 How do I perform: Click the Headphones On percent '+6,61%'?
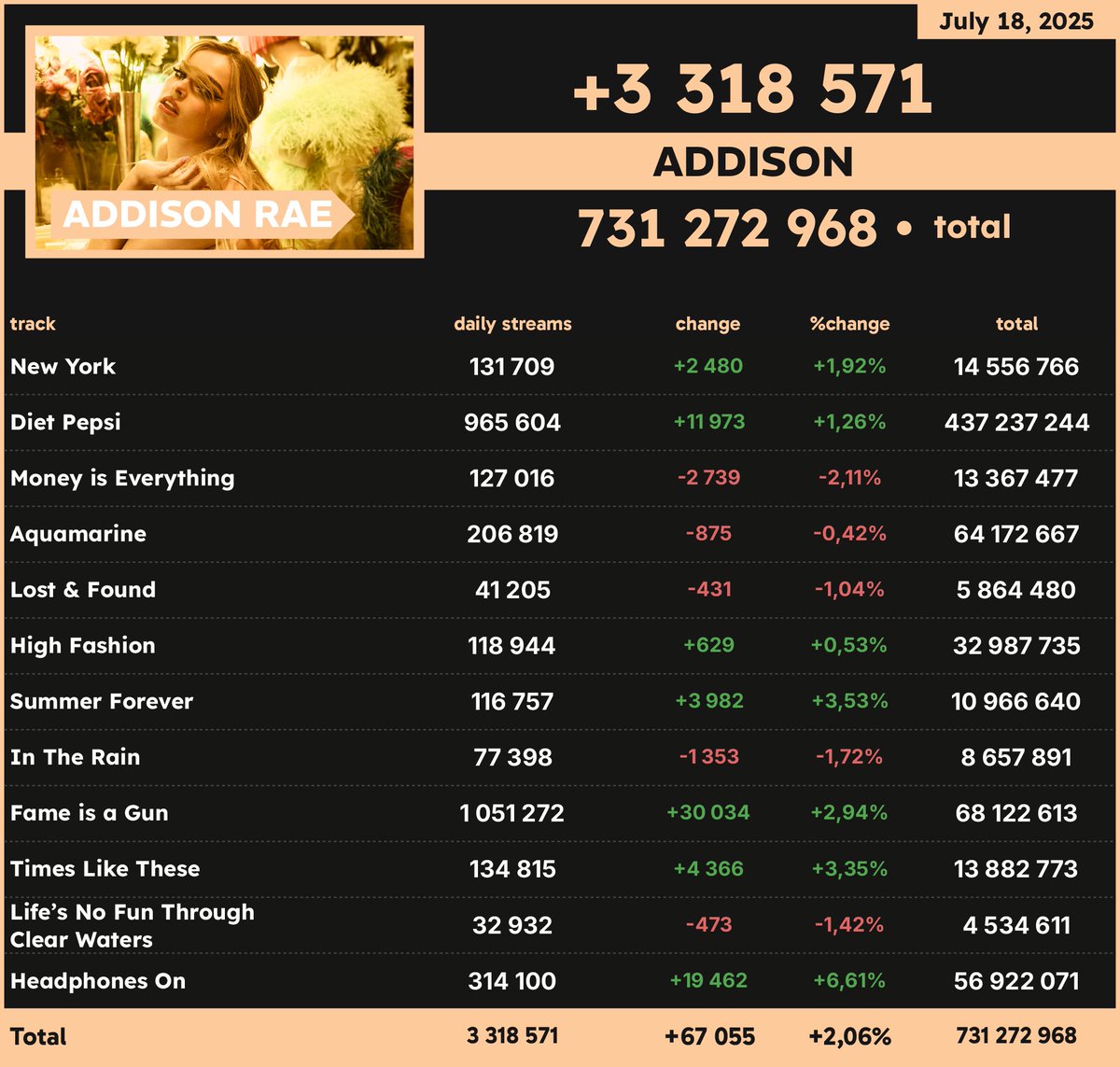pyautogui.click(x=849, y=981)
